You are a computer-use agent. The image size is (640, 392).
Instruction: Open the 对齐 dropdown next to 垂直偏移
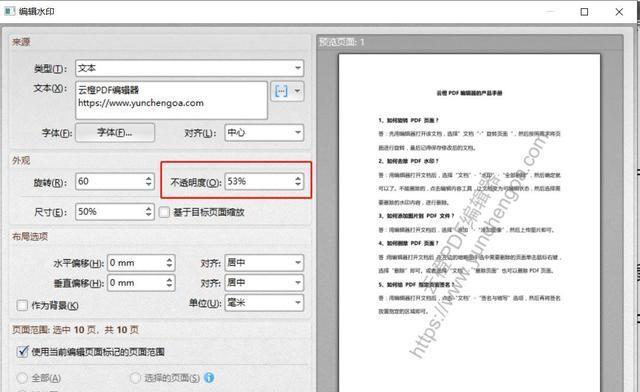[264, 283]
